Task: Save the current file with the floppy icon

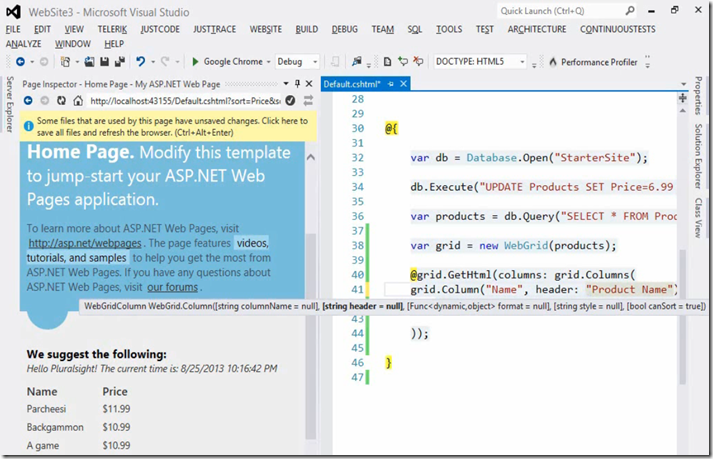Action: click(x=105, y=61)
